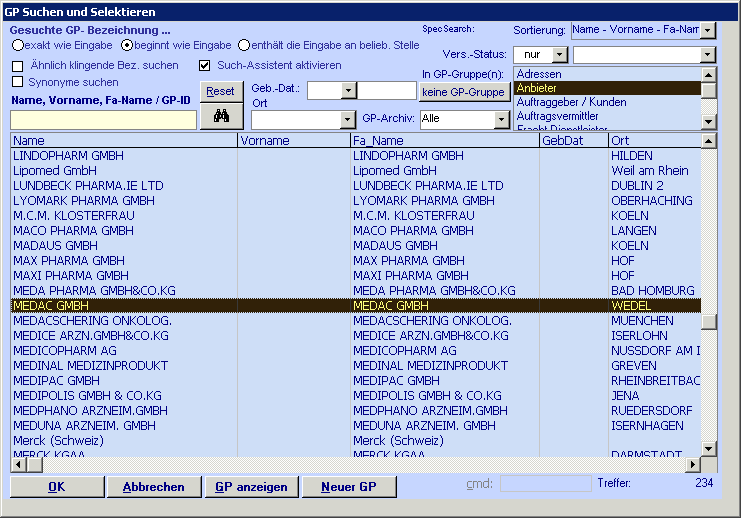Select MACO PHARMA GMBH in Name column

(x=124, y=231)
